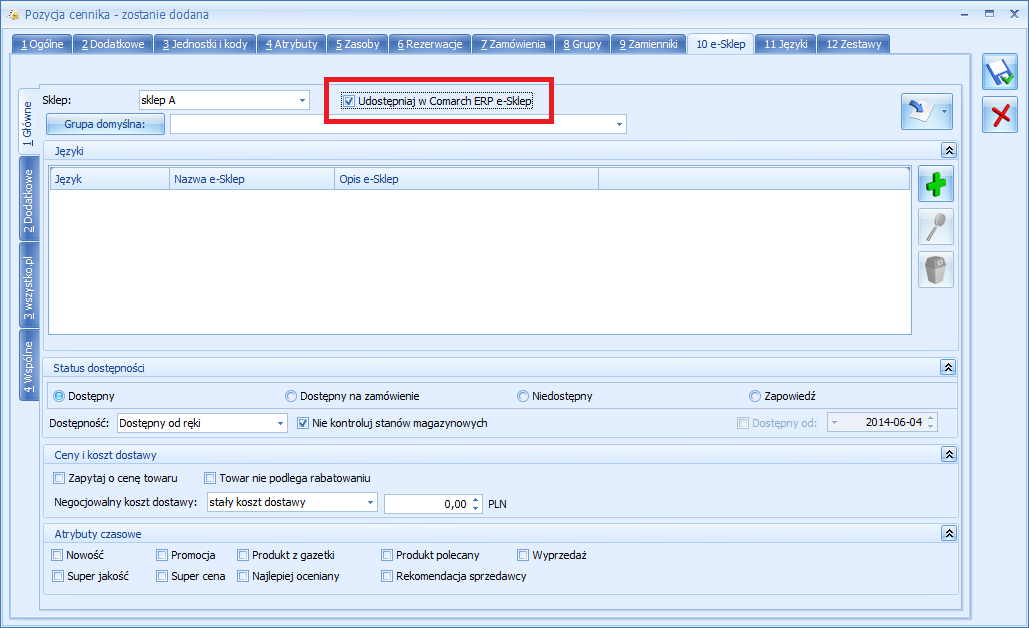Open the 11 Języki tab
This screenshot has width=1029, height=628.
786,44
